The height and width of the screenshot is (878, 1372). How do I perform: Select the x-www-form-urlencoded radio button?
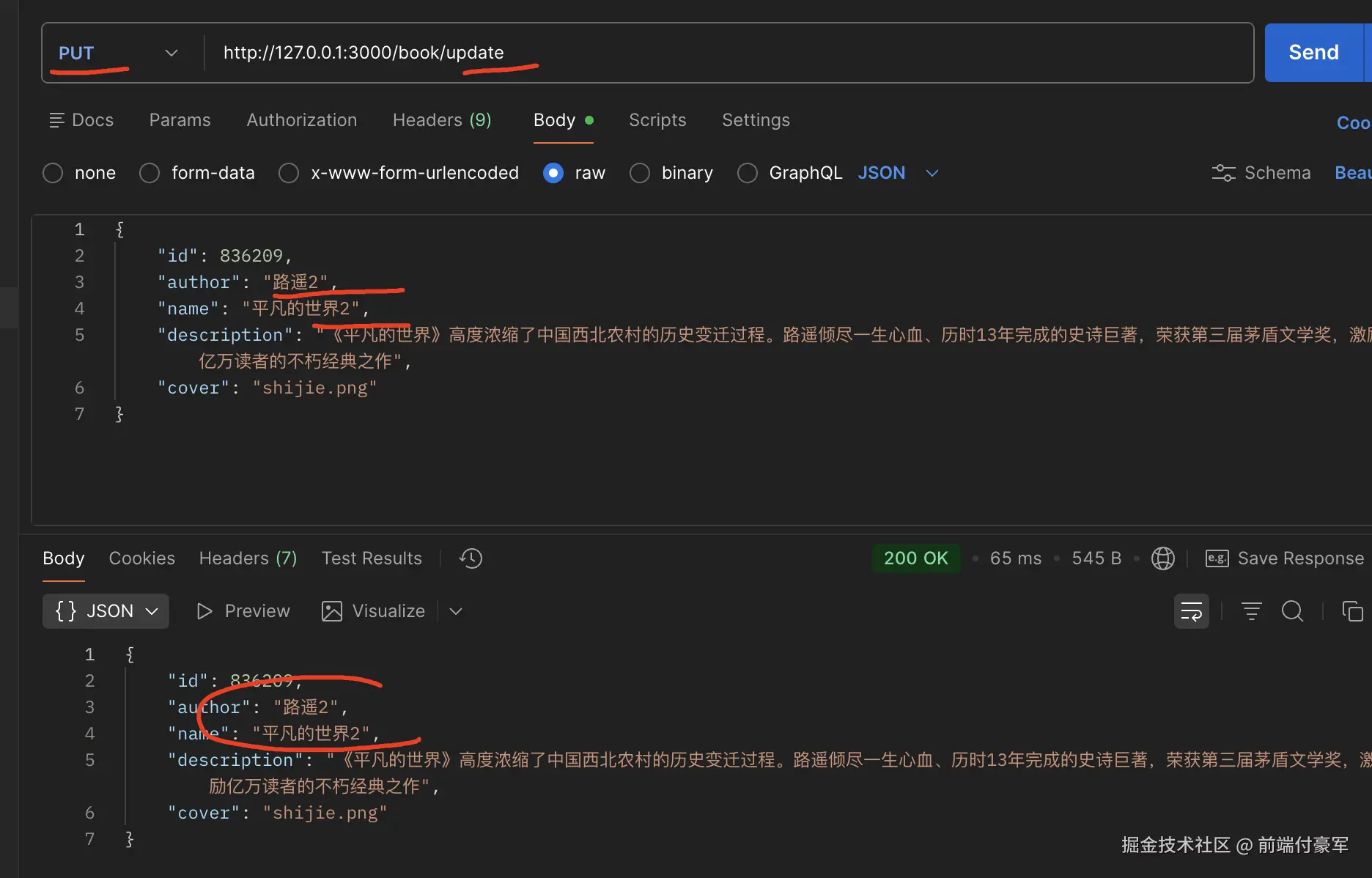(289, 173)
